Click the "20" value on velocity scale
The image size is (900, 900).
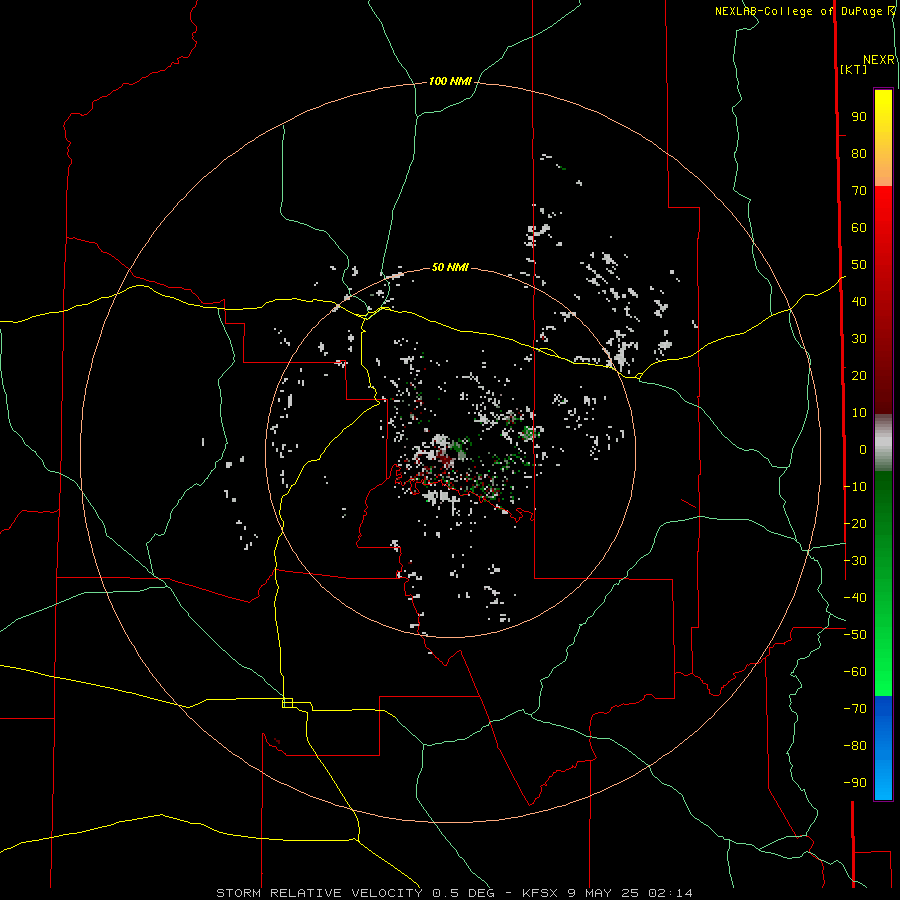[859, 376]
